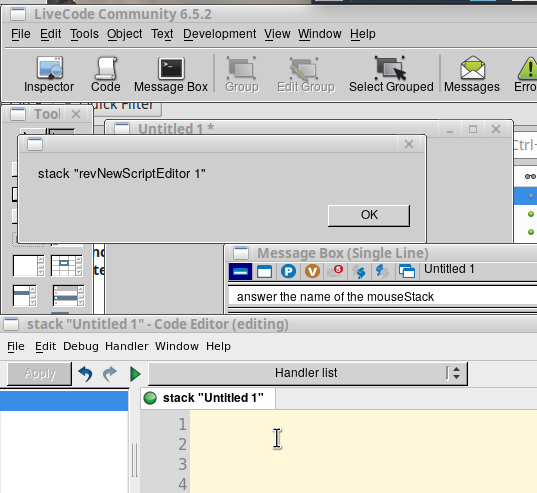Show front scripts in Message Box
The width and height of the screenshot is (537, 493).
point(359,271)
